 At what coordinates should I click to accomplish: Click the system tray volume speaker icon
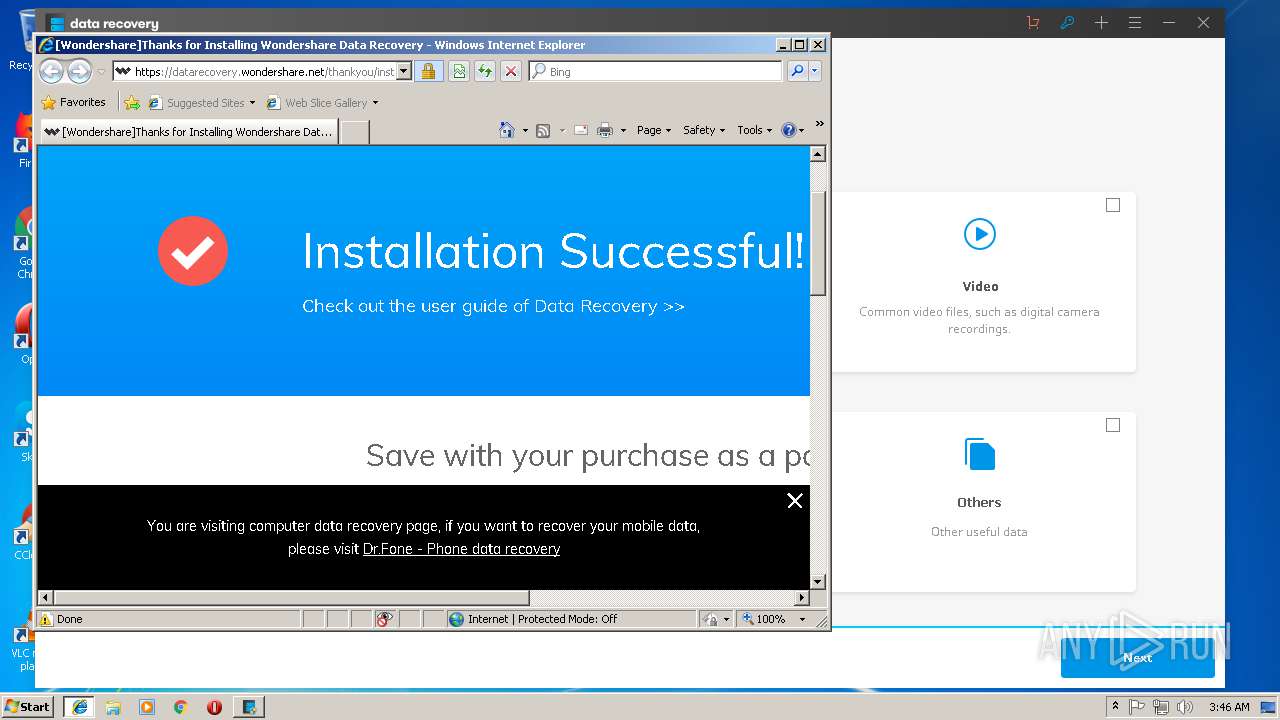pos(1185,707)
